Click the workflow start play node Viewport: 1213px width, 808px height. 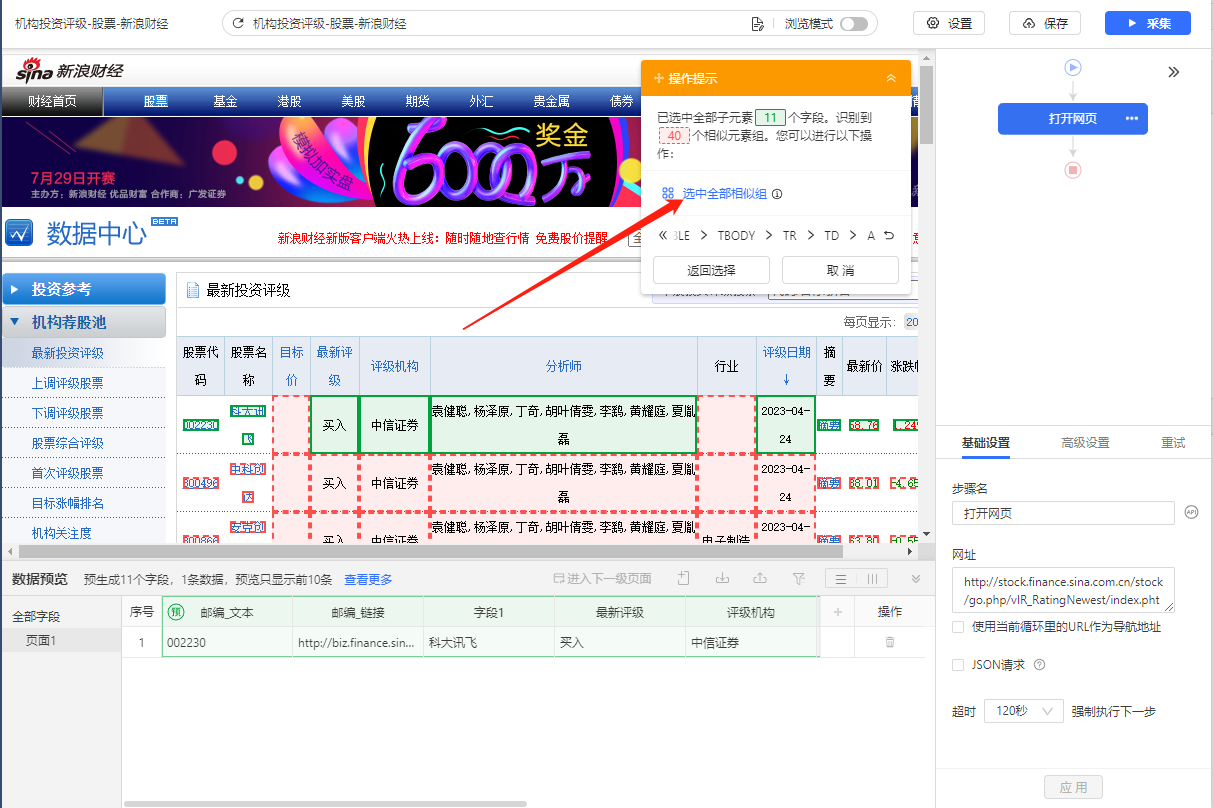pos(1073,68)
